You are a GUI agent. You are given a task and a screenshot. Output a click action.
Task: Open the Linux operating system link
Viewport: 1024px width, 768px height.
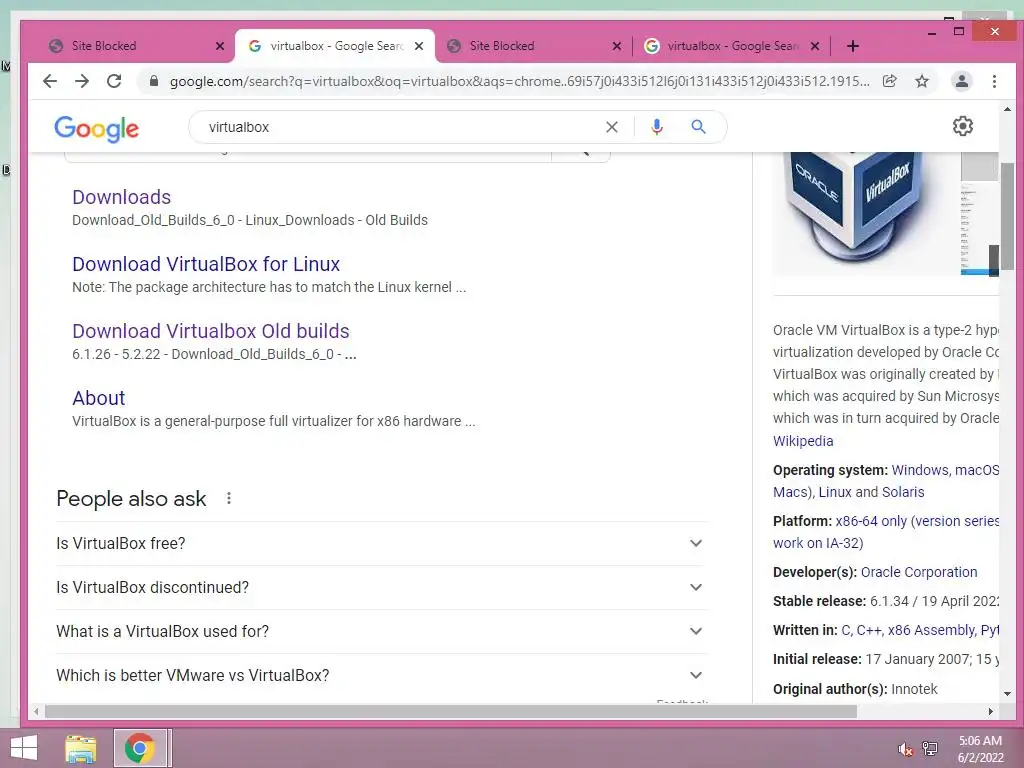[x=835, y=492]
